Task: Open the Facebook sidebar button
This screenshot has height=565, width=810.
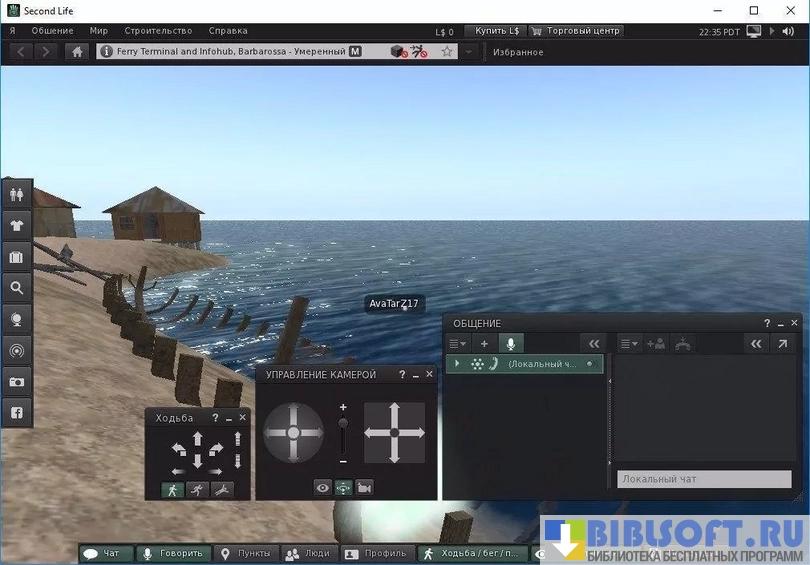Action: click(16, 413)
